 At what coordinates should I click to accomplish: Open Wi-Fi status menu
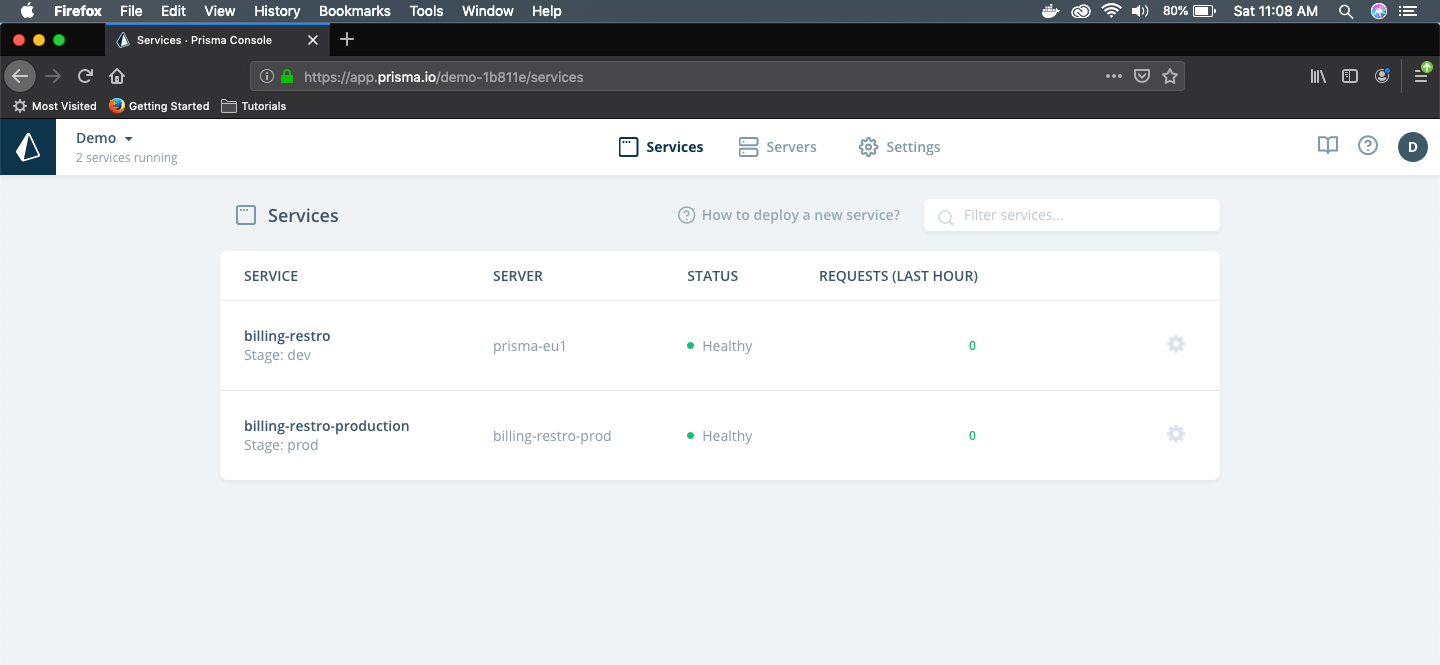tap(1111, 11)
